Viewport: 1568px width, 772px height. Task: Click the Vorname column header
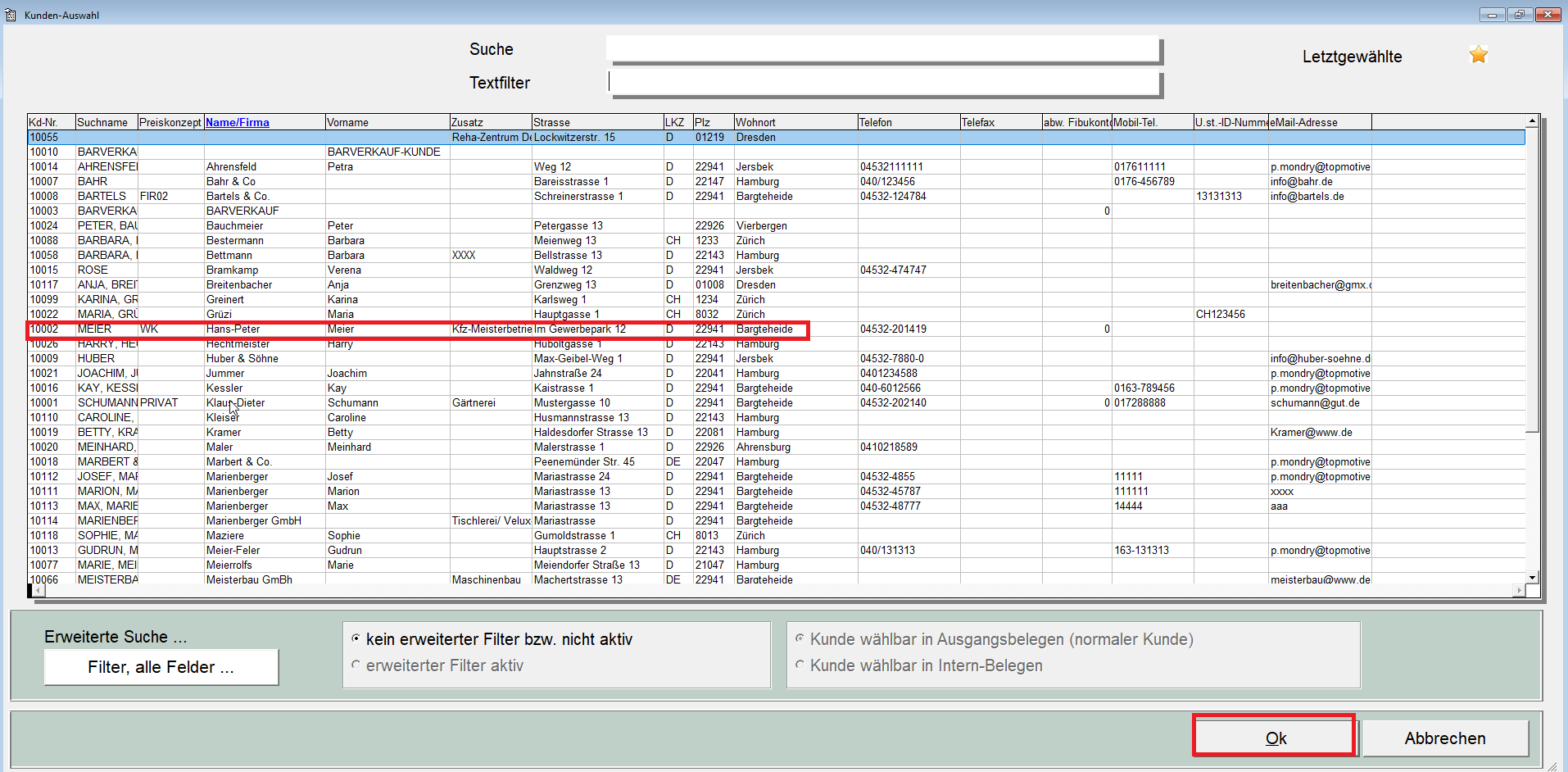(387, 122)
